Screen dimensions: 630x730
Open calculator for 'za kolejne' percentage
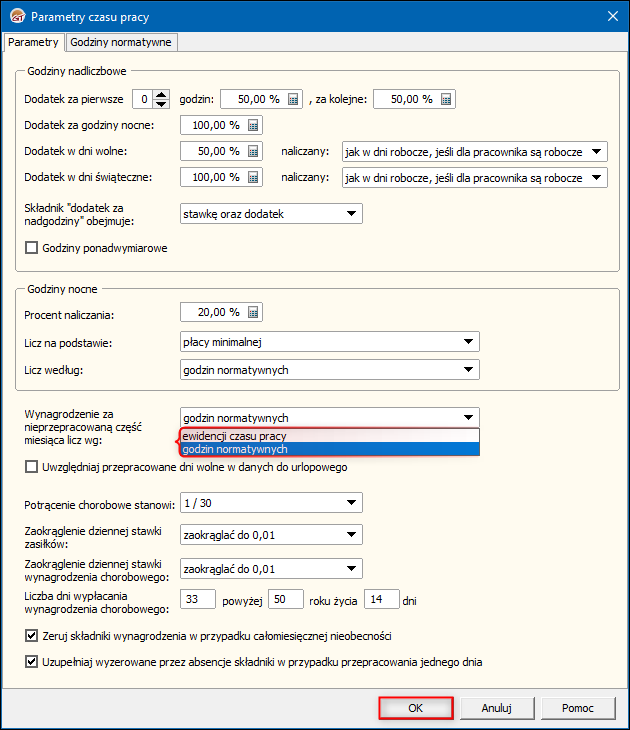click(x=446, y=99)
